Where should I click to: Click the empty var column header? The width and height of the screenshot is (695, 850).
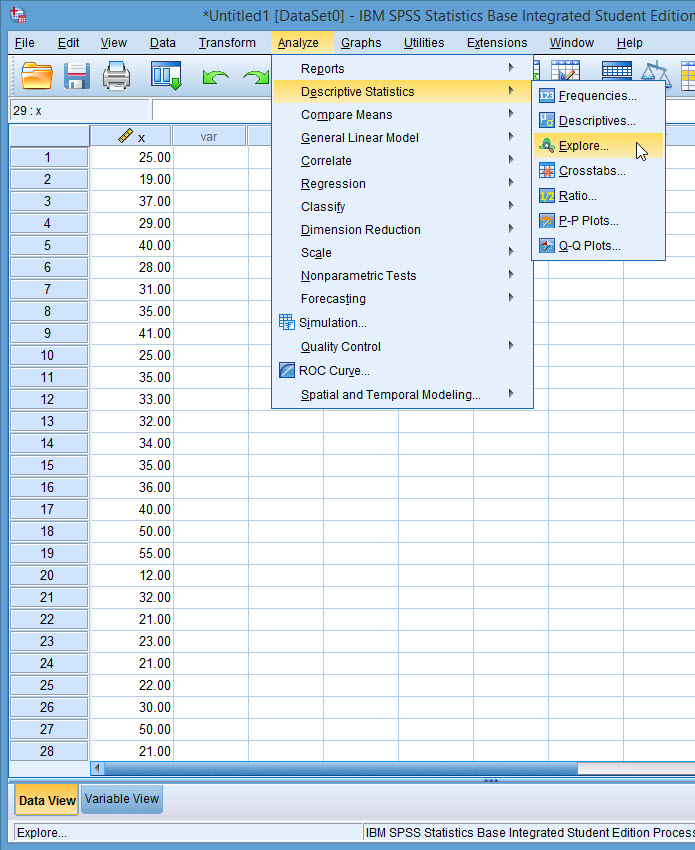pyautogui.click(x=209, y=136)
